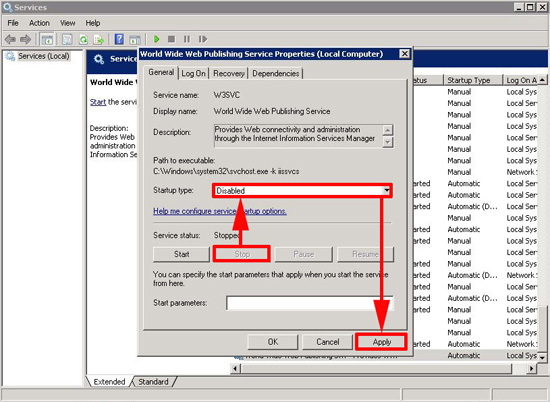
Task: Click the green Start Service icon
Action: click(156, 39)
